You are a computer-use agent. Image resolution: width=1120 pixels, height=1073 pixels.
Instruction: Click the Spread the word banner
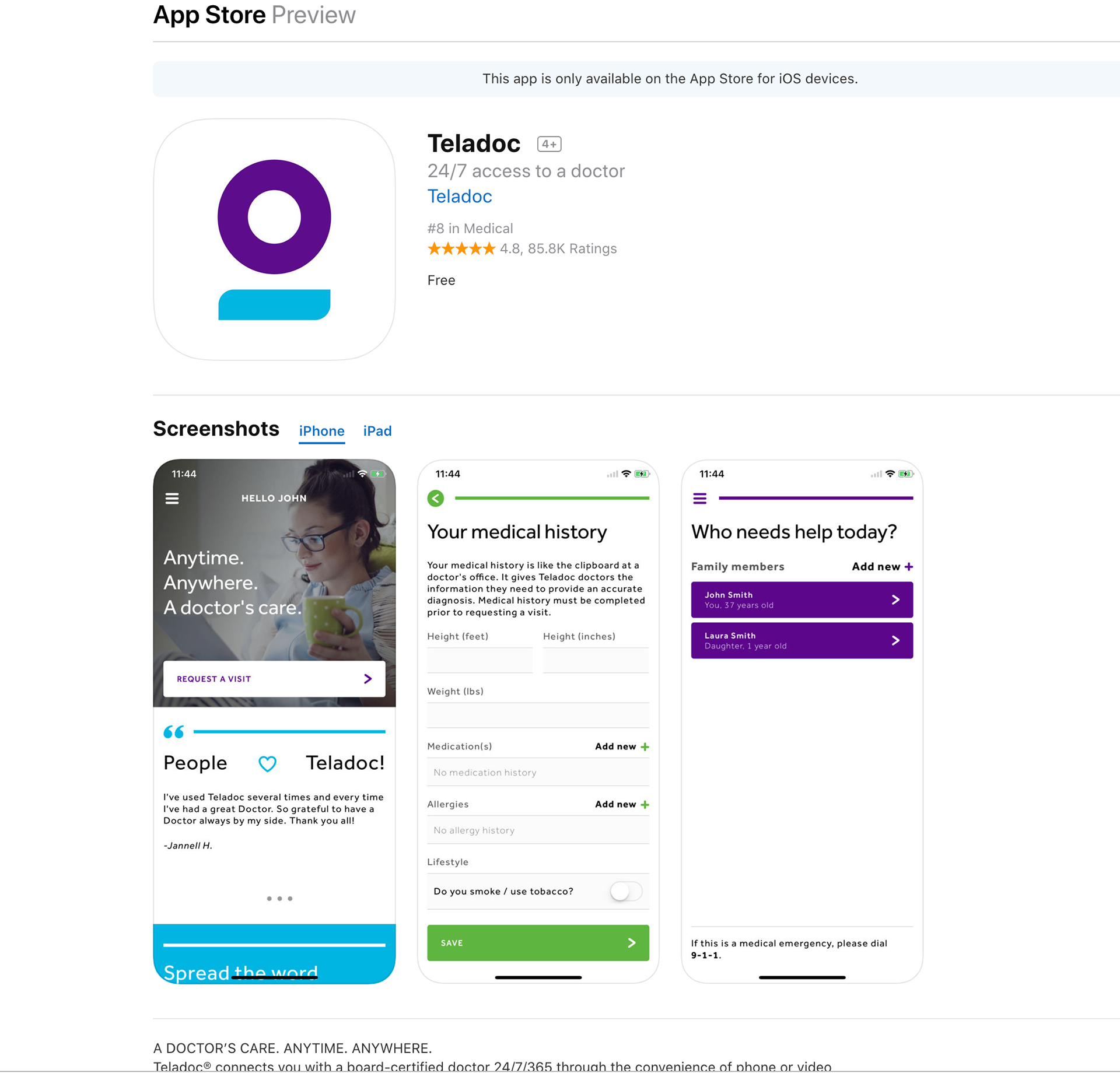click(274, 955)
